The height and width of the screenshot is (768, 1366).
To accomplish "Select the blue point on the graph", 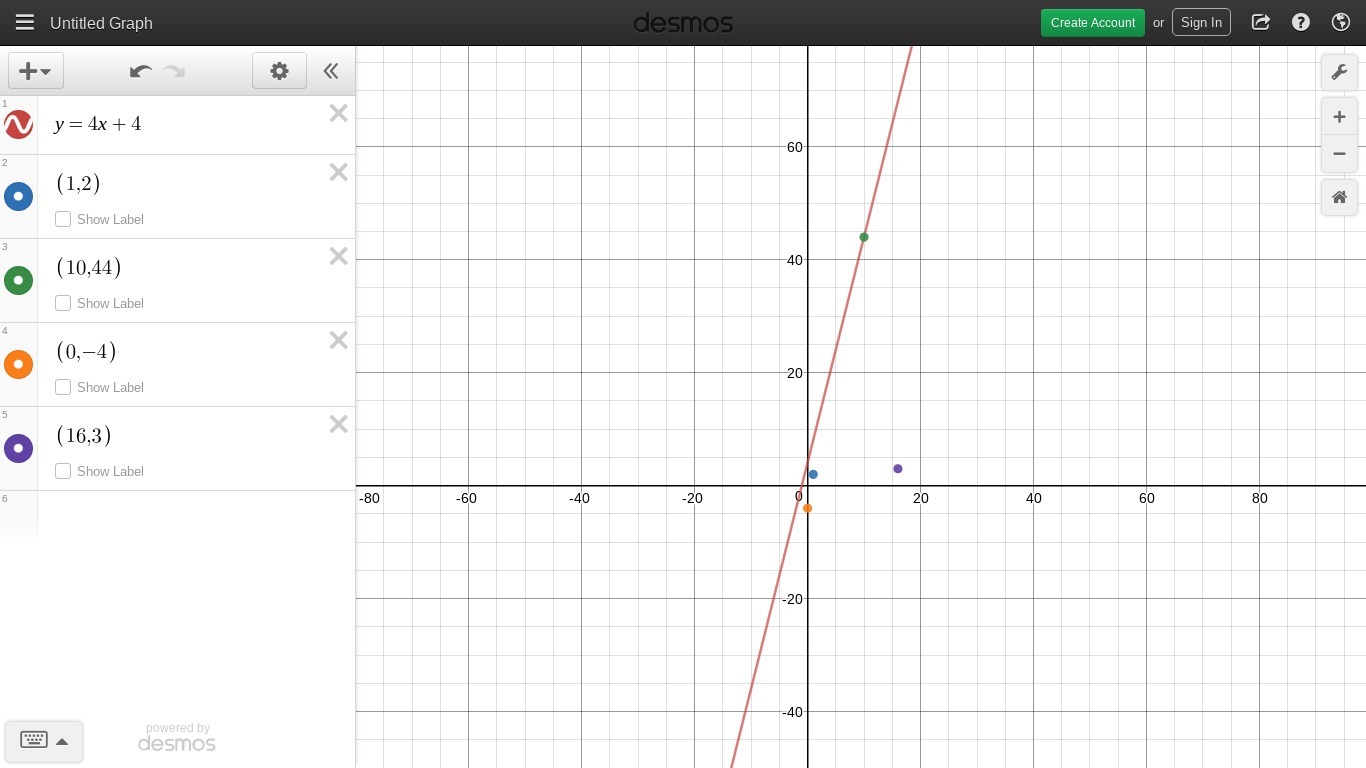I will [x=813, y=474].
